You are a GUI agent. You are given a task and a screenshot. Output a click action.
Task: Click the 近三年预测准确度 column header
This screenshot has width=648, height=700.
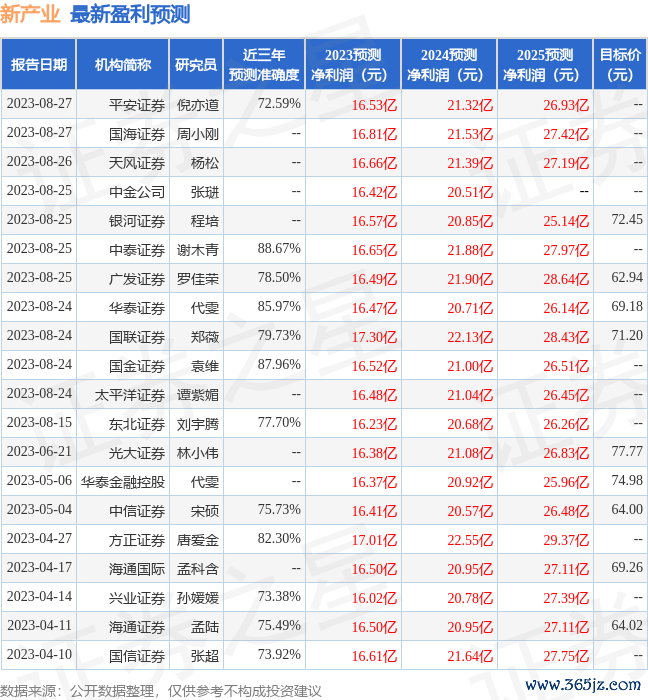coord(264,64)
